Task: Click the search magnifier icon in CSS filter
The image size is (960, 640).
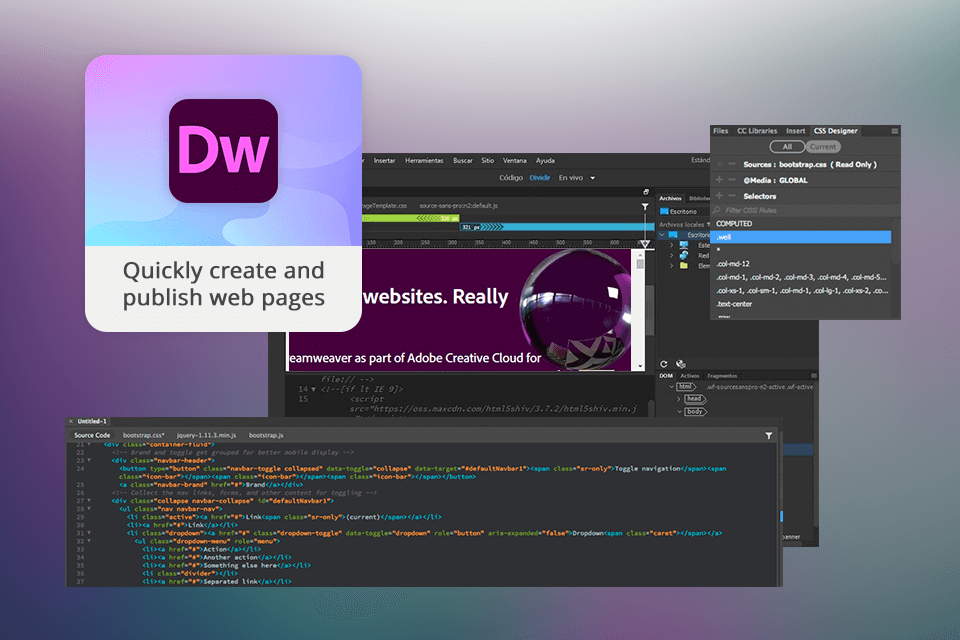Action: point(717,210)
